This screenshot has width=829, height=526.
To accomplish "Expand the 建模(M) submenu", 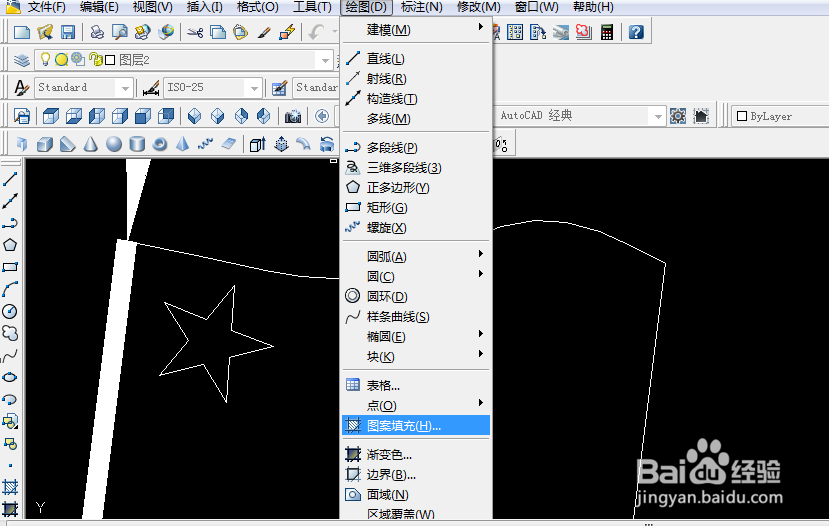I will click(x=416, y=30).
